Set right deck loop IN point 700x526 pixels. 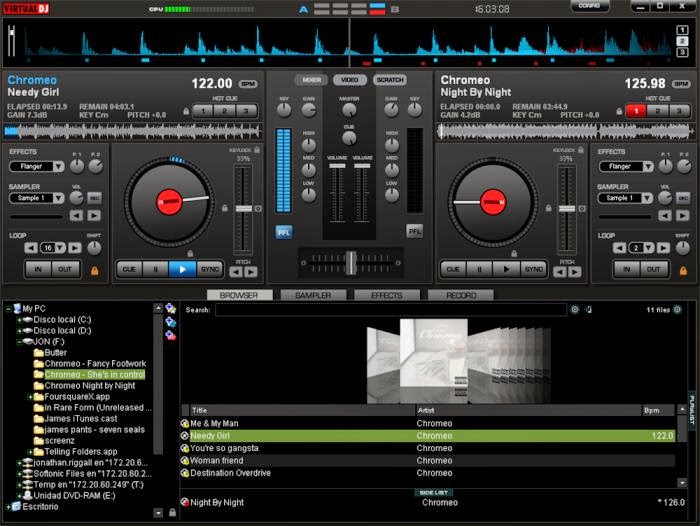(x=627, y=269)
